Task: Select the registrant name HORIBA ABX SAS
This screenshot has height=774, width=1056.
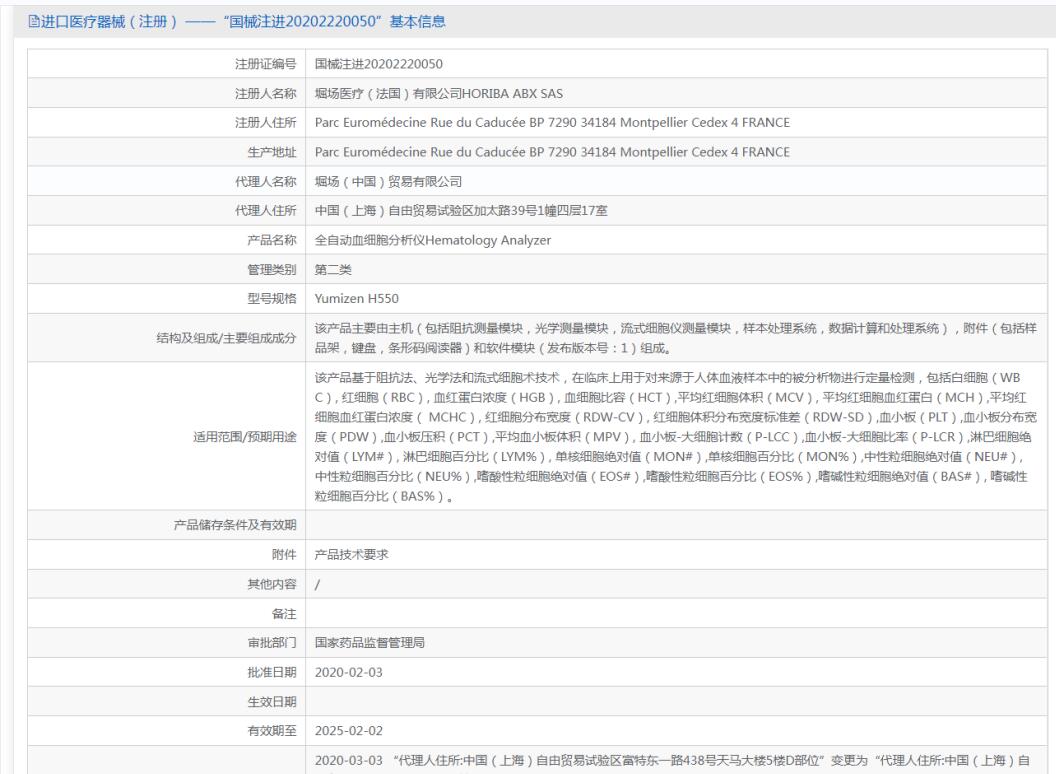Action: [x=439, y=94]
